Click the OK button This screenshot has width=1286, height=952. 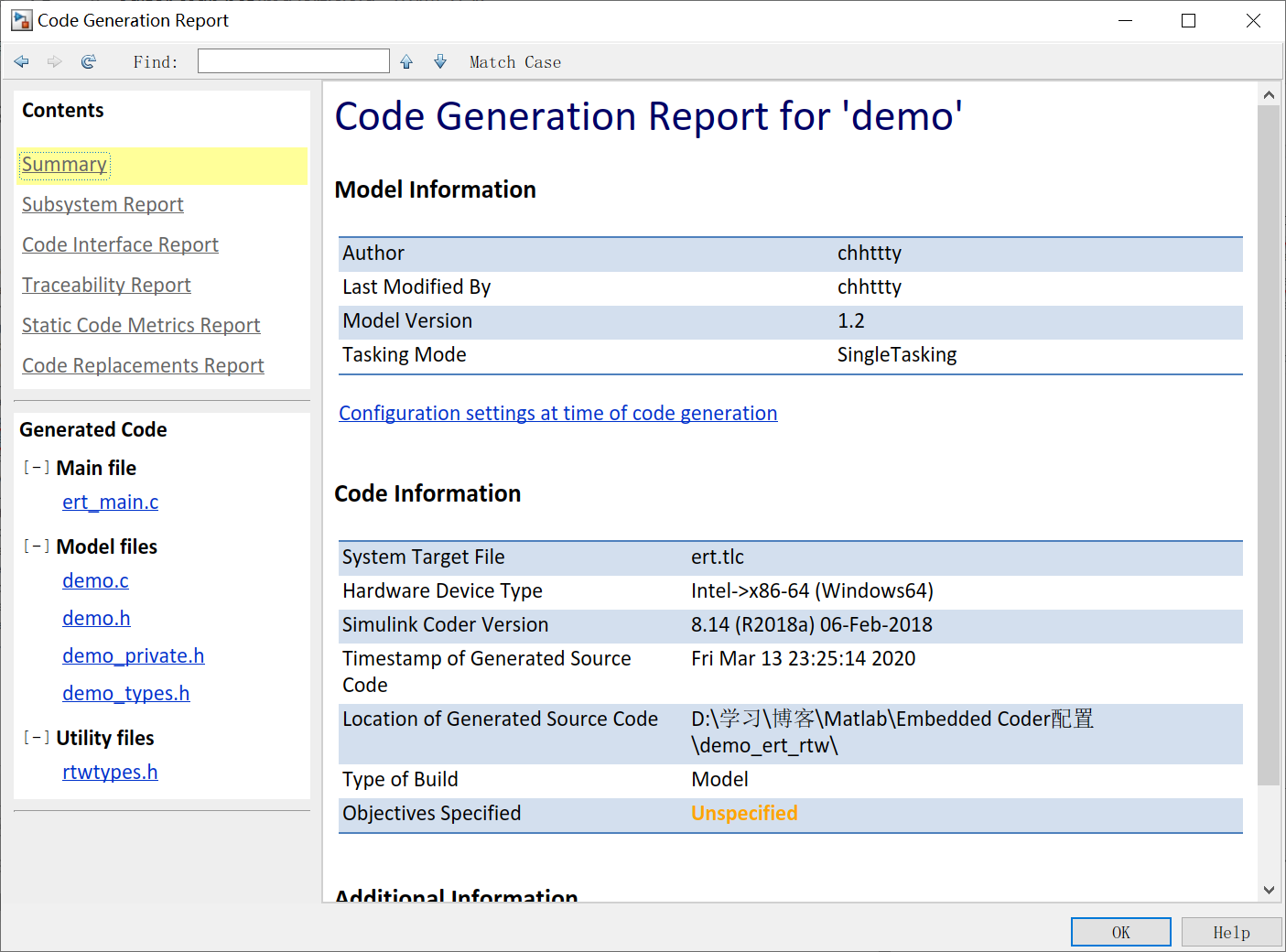[x=1121, y=932]
